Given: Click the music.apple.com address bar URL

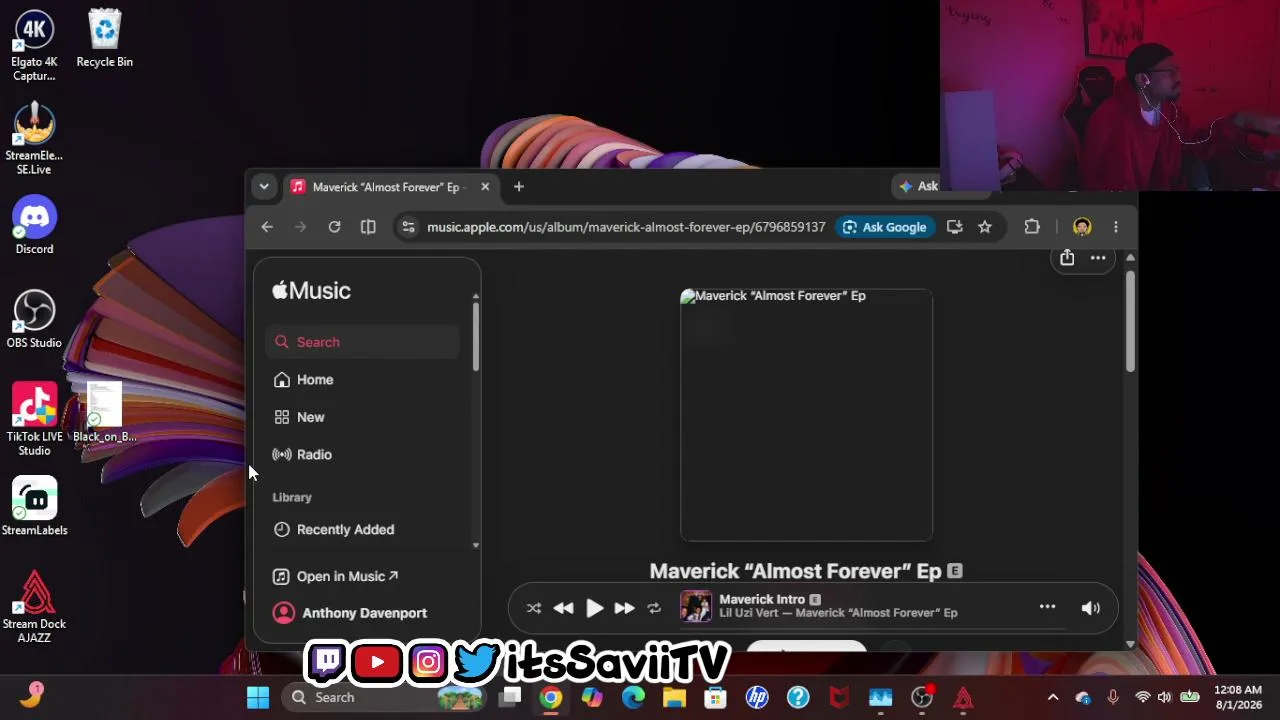Looking at the screenshot, I should tap(626, 227).
